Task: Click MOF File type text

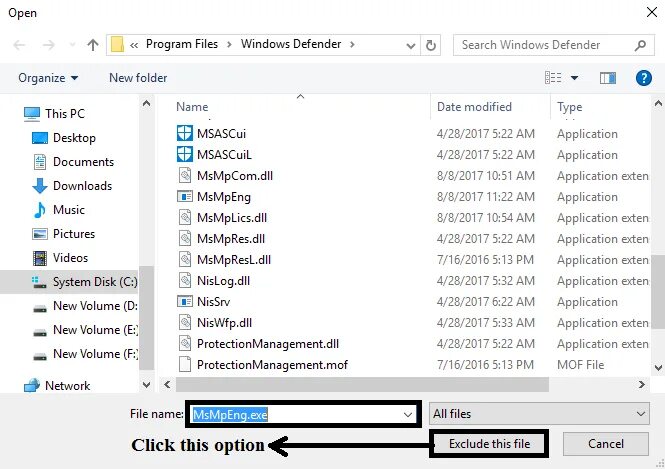Action: (580, 365)
